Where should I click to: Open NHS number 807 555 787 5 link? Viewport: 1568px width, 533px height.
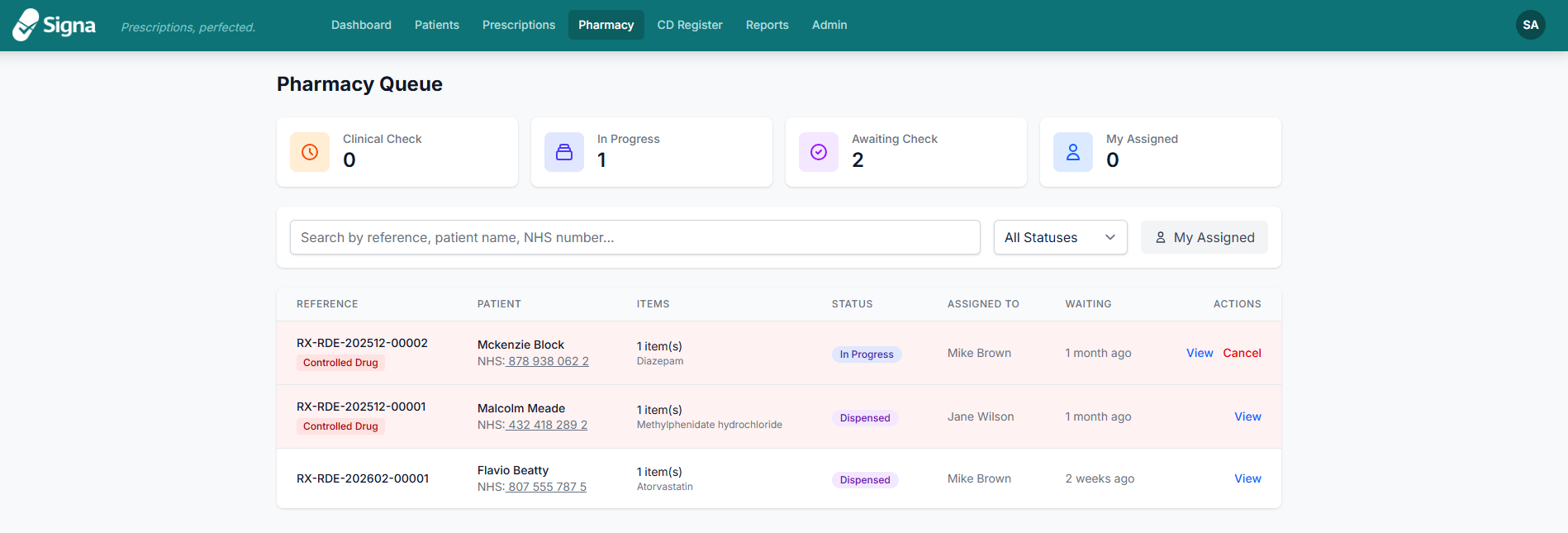click(x=547, y=487)
